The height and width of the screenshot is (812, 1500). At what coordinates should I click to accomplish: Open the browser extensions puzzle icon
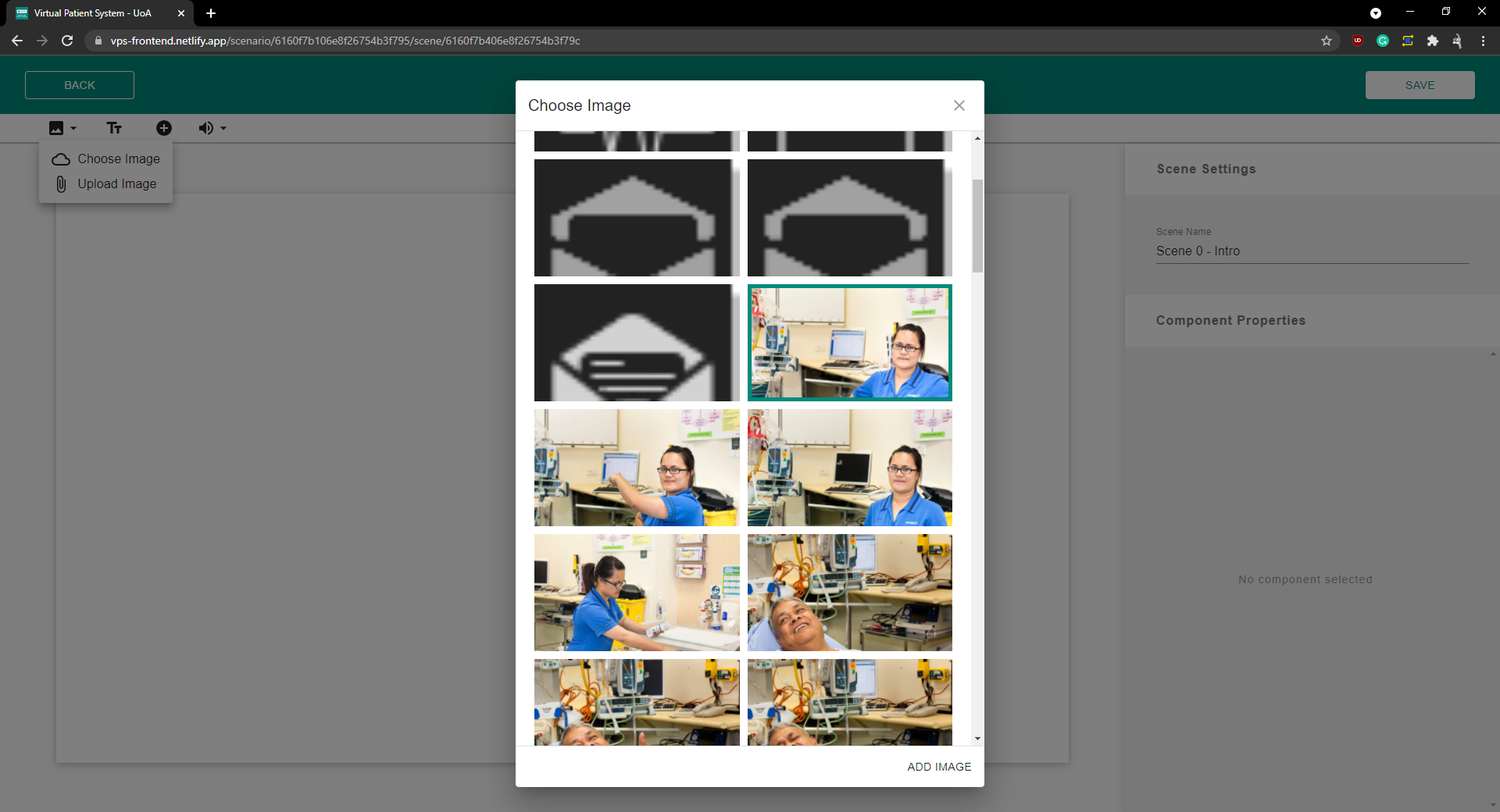point(1434,41)
